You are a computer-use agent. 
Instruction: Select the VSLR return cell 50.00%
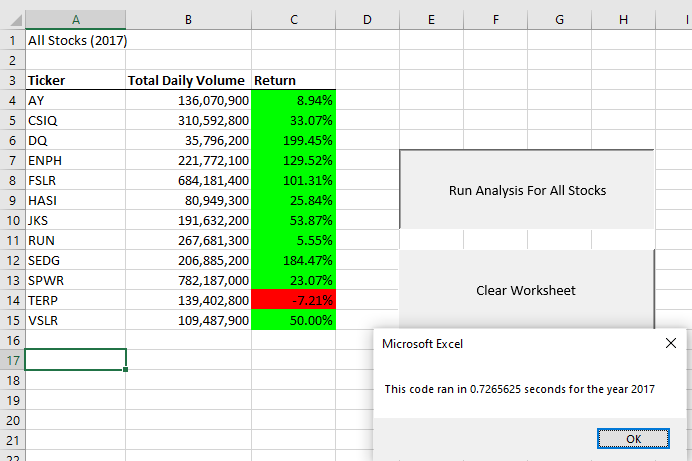coord(293,320)
